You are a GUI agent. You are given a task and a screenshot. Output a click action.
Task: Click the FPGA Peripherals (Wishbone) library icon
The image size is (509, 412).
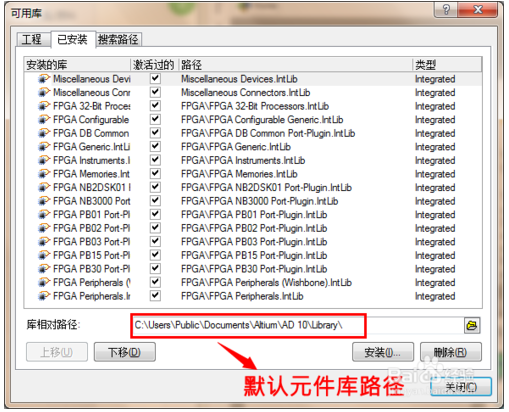point(43,282)
